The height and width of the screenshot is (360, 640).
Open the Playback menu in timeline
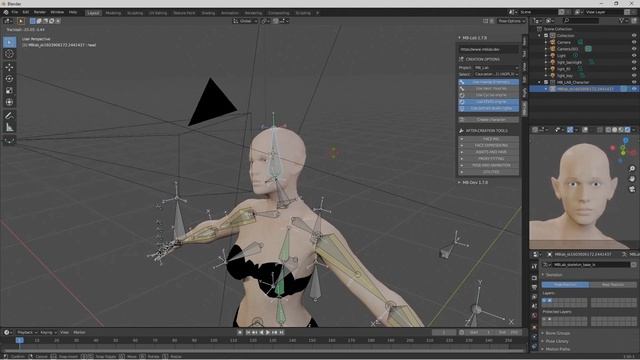(x=27, y=333)
